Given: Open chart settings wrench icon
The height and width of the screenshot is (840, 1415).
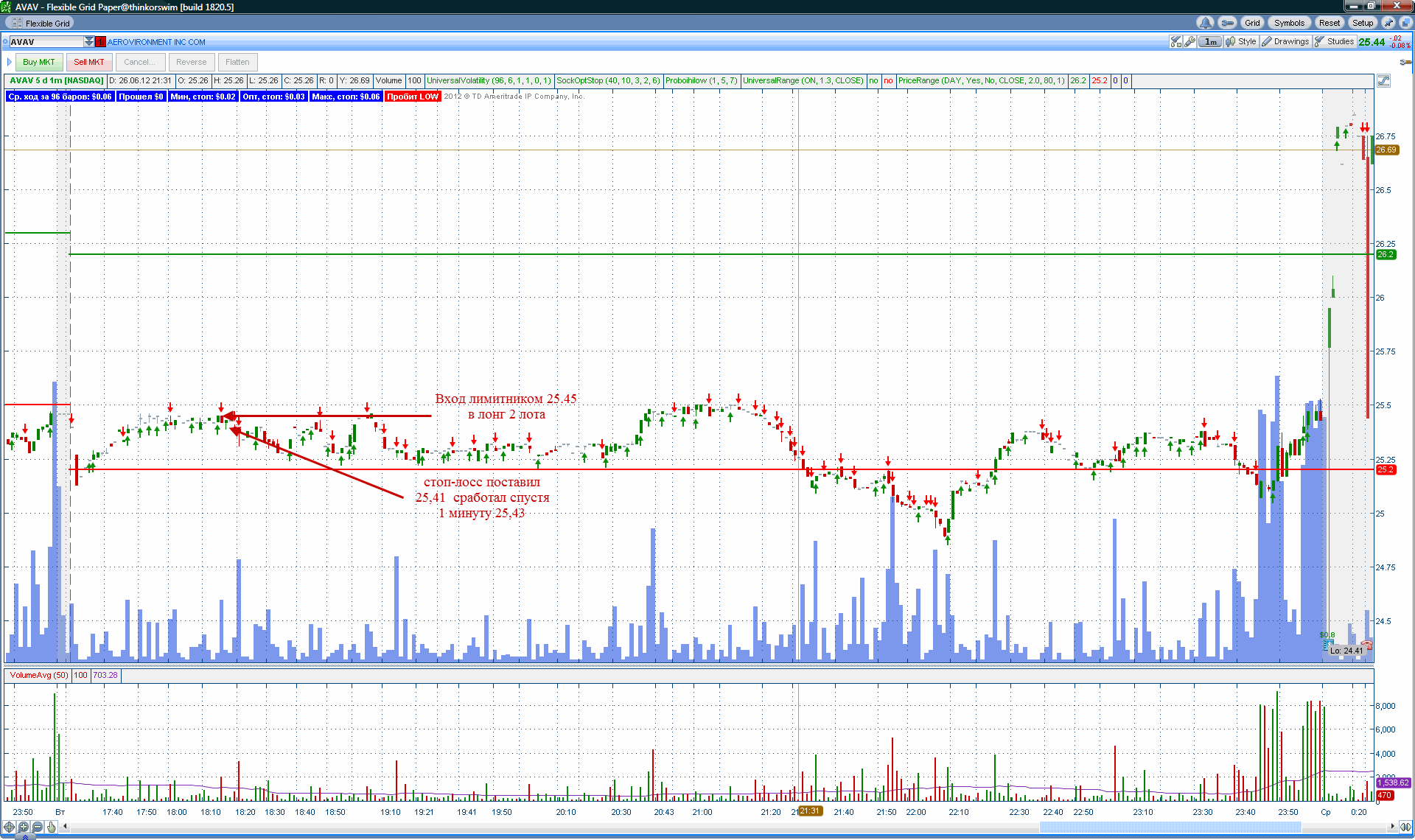Looking at the screenshot, I should tap(1189, 42).
